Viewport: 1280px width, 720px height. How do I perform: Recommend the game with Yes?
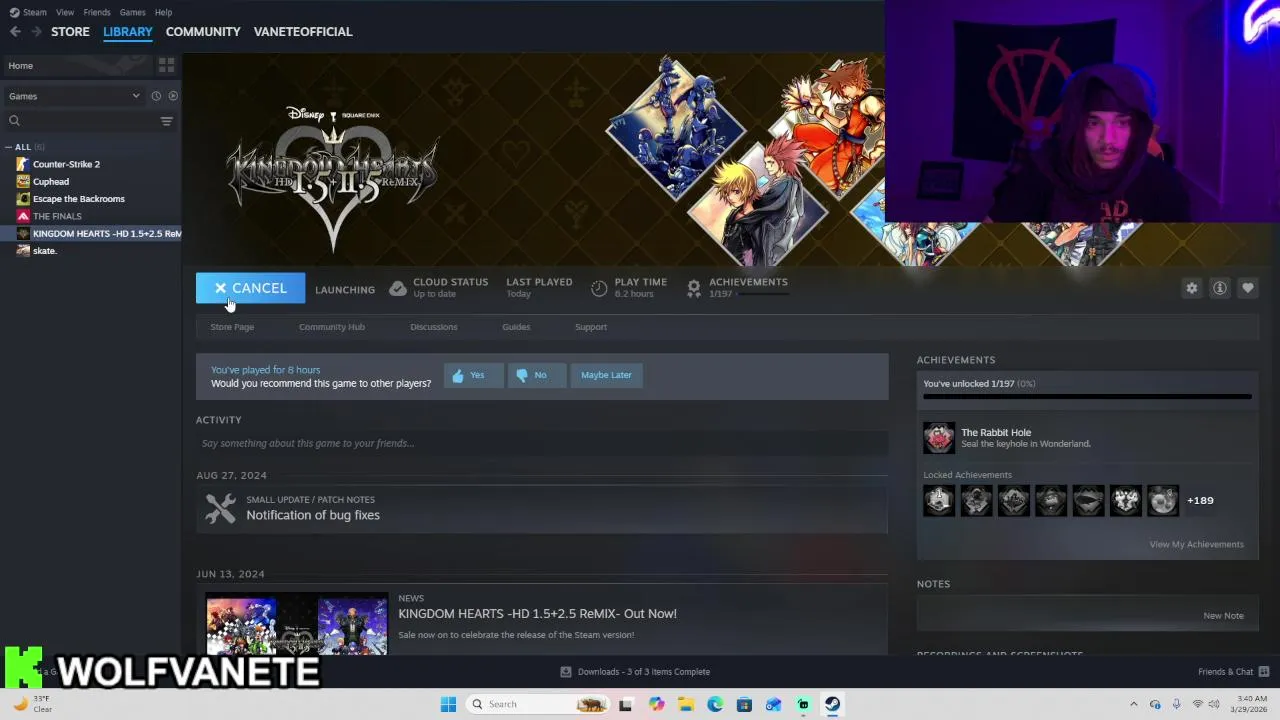pos(473,375)
